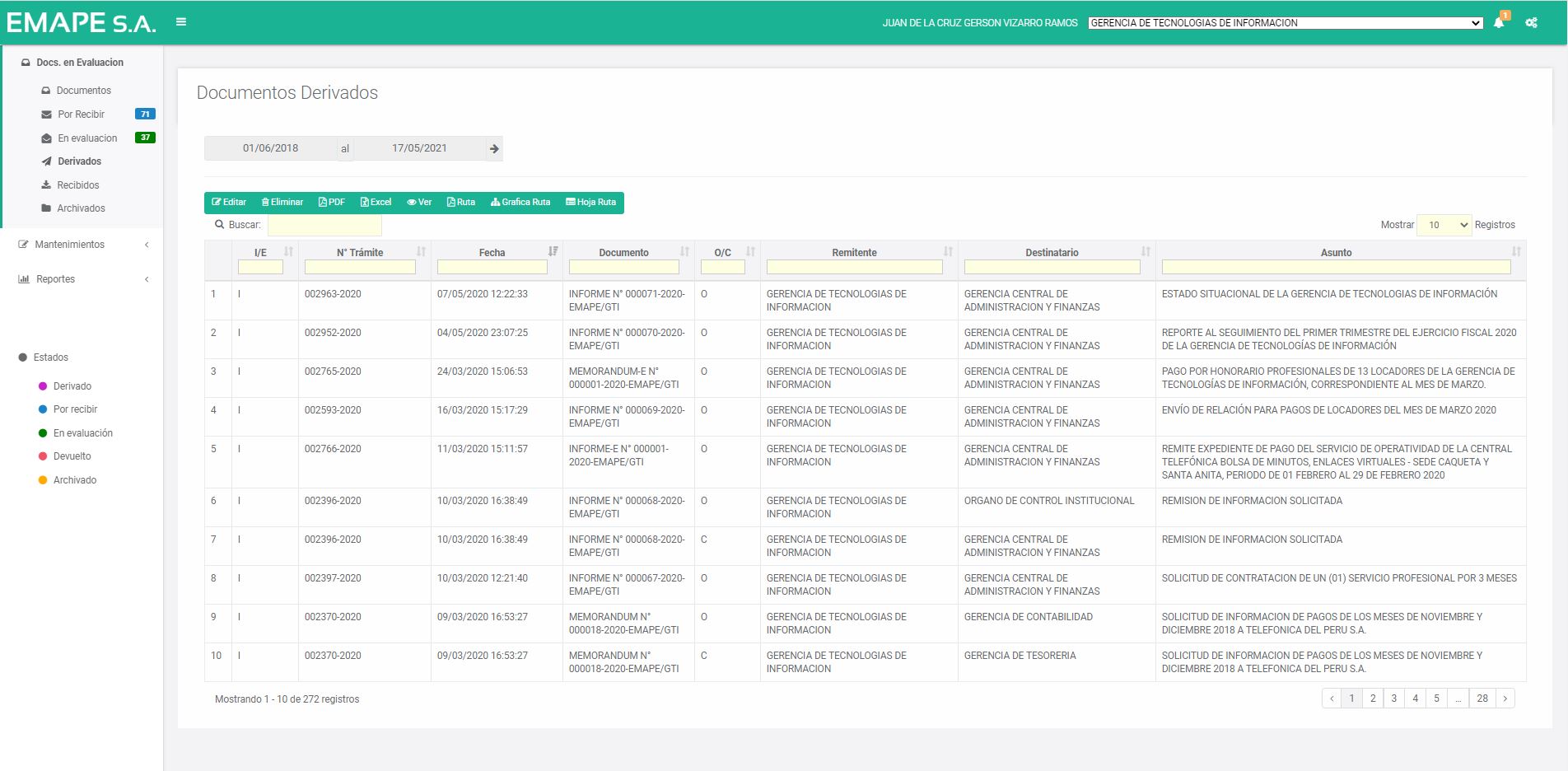Go to page 3

(x=1394, y=699)
